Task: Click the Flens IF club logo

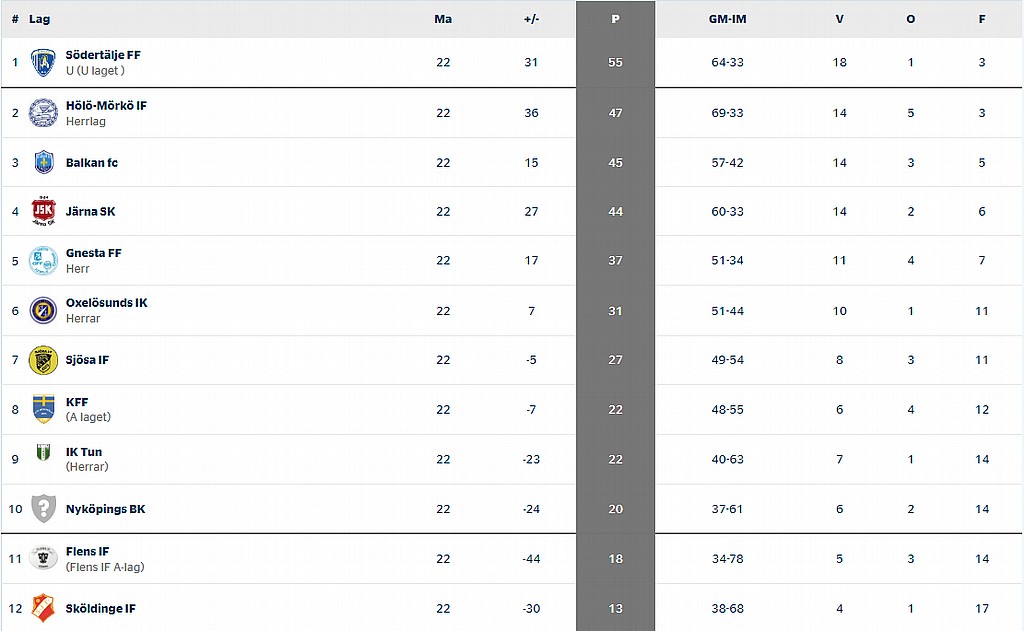Action: pyautogui.click(x=43, y=558)
